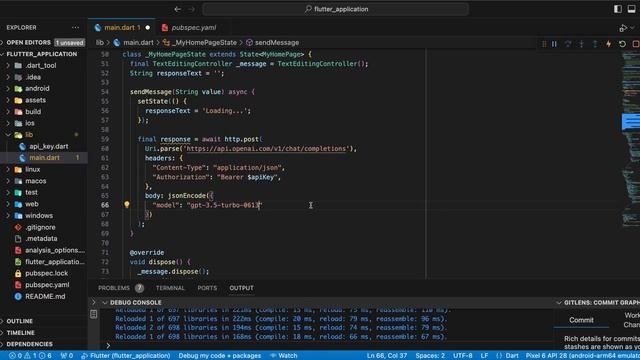The width and height of the screenshot is (640, 360).
Task: Open the .metadata file
Action: pos(44,238)
